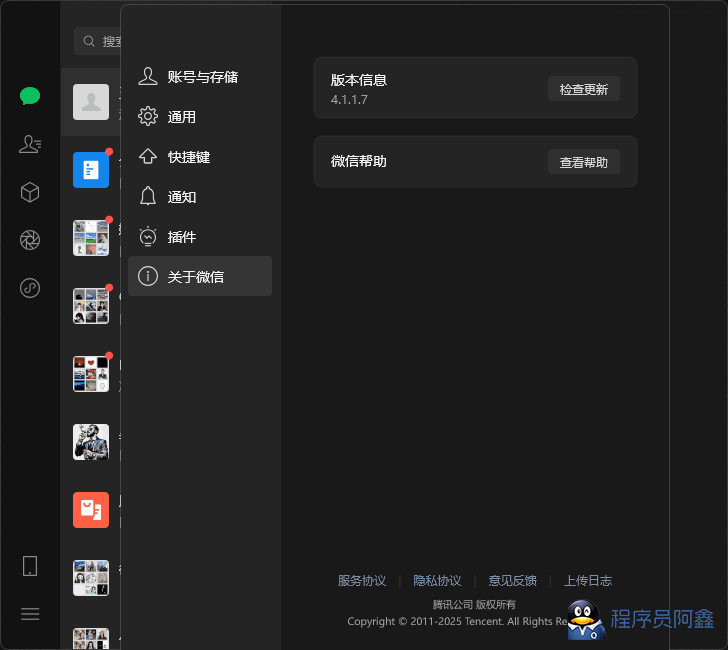Open chat with orange shopping bag avatar
Screen dimensions: 728x650
point(91,510)
